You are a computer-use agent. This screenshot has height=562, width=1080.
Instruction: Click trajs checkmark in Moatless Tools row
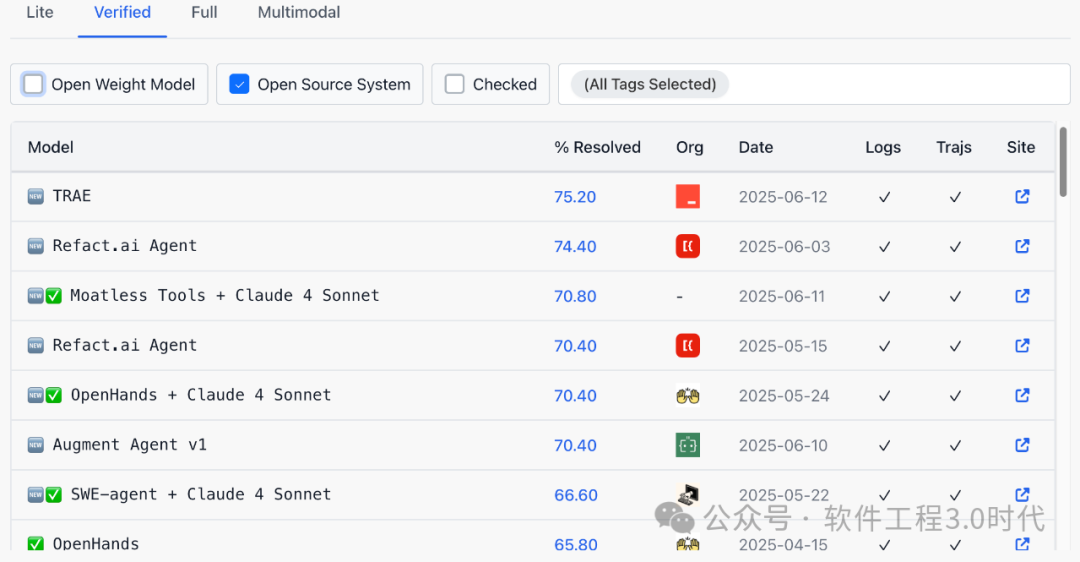tap(955, 296)
